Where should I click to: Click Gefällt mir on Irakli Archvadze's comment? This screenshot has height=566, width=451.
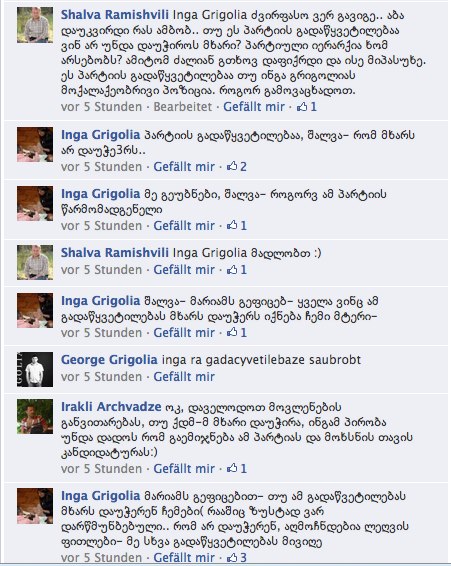(x=184, y=469)
